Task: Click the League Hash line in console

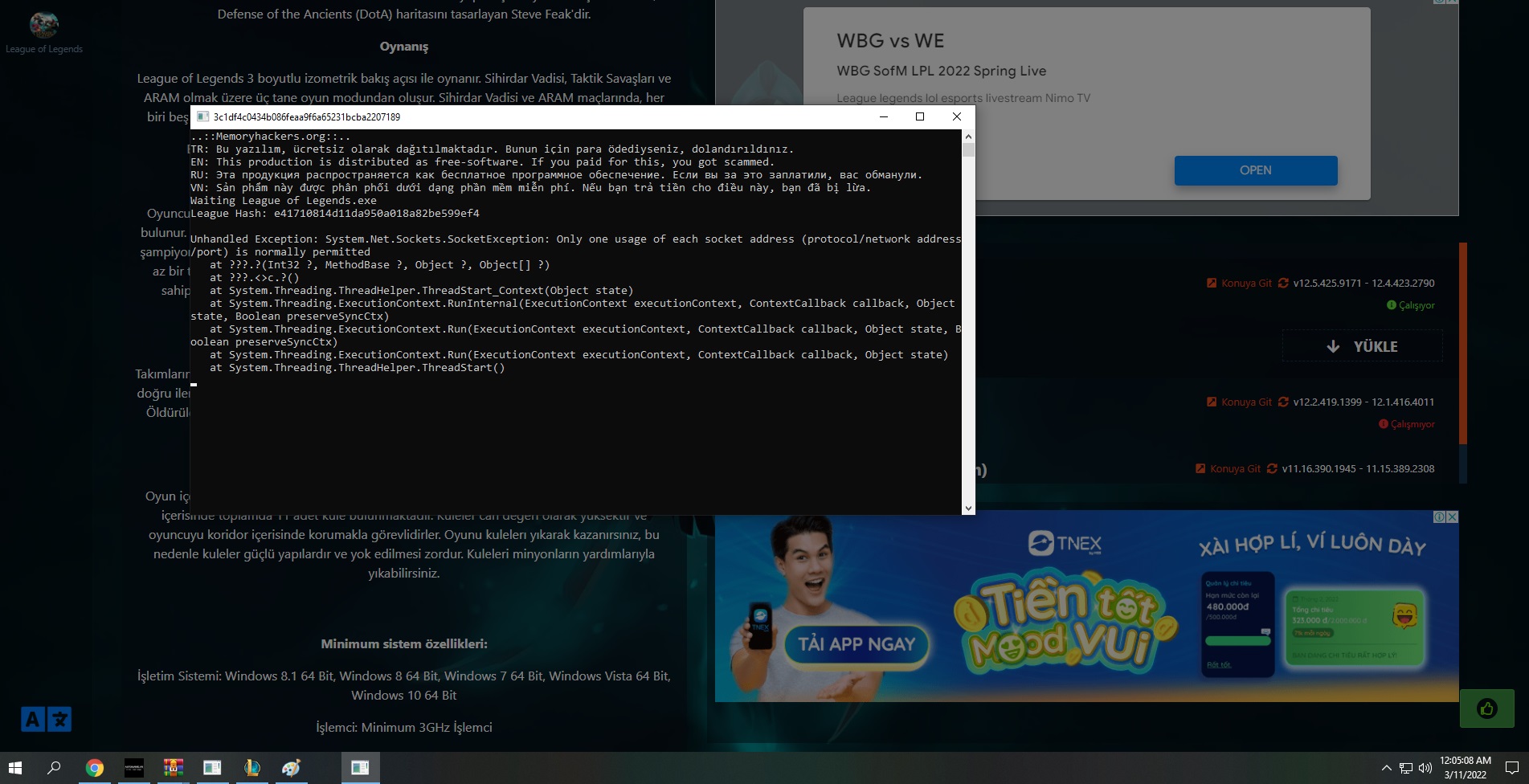Action: [x=335, y=214]
